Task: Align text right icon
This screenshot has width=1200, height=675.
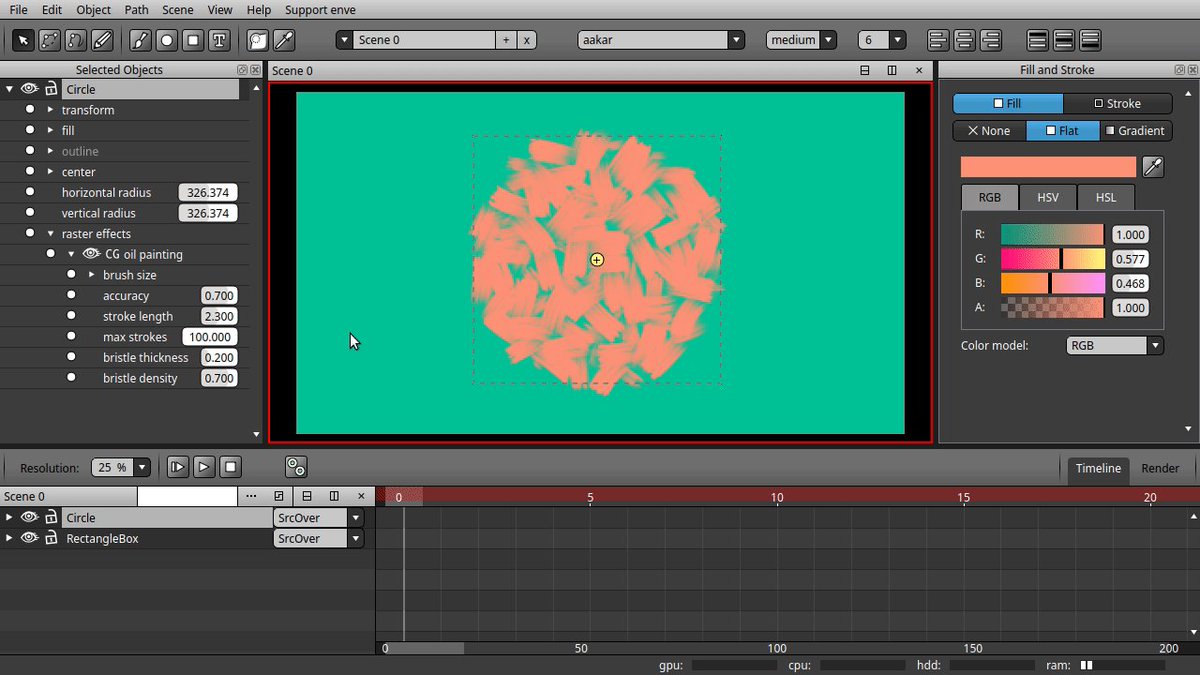Action: pyautogui.click(x=990, y=40)
